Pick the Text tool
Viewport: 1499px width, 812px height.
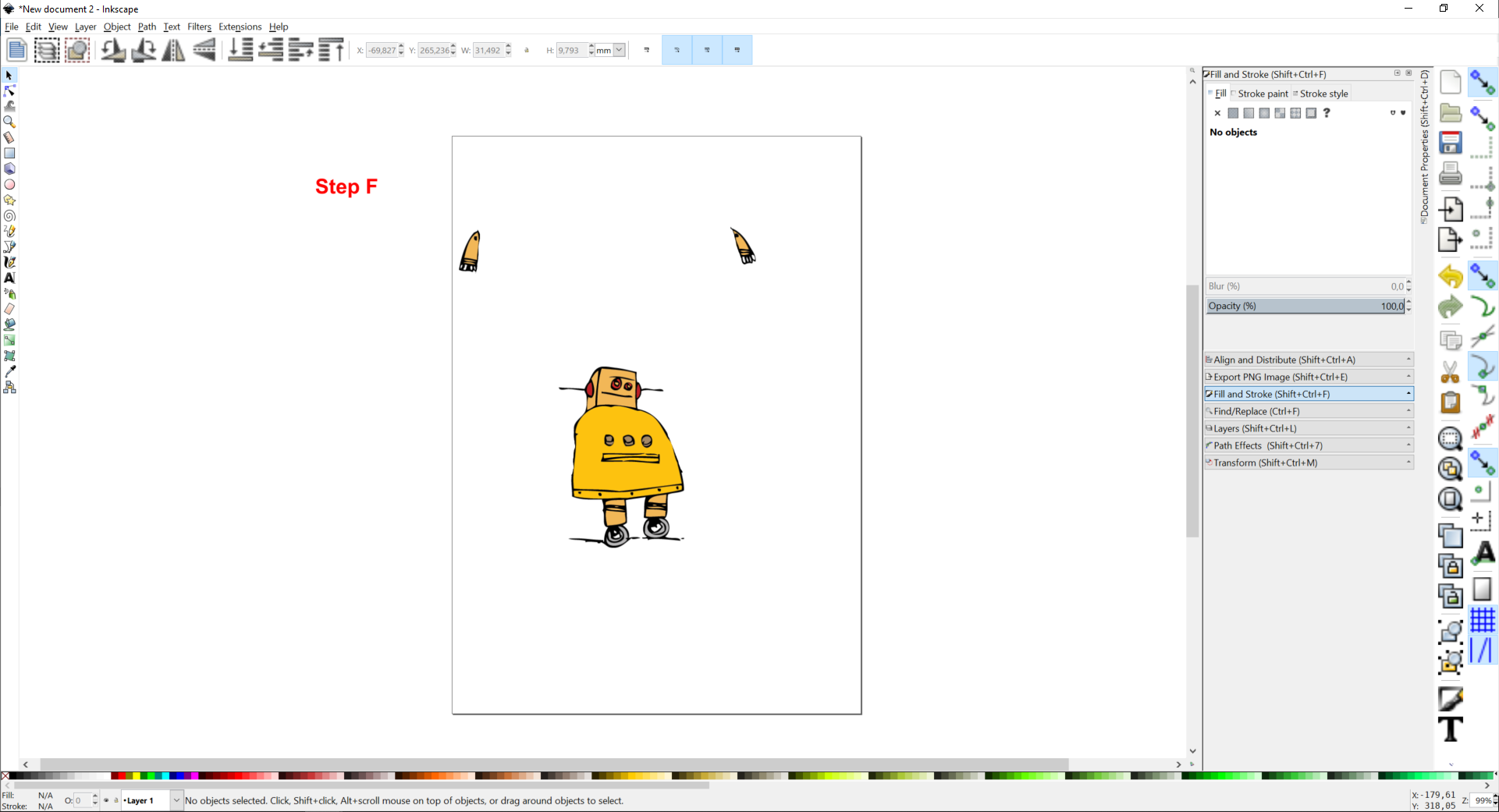(10, 278)
